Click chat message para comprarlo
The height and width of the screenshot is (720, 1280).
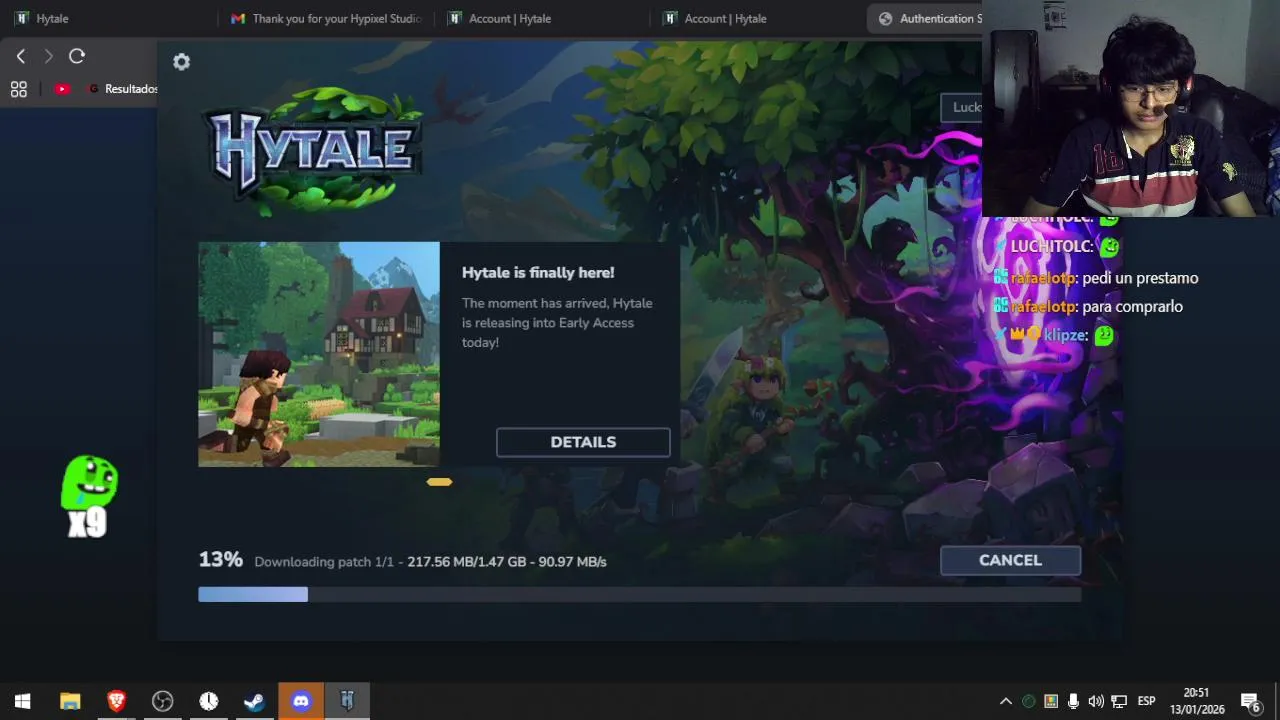pyautogui.click(x=1132, y=306)
